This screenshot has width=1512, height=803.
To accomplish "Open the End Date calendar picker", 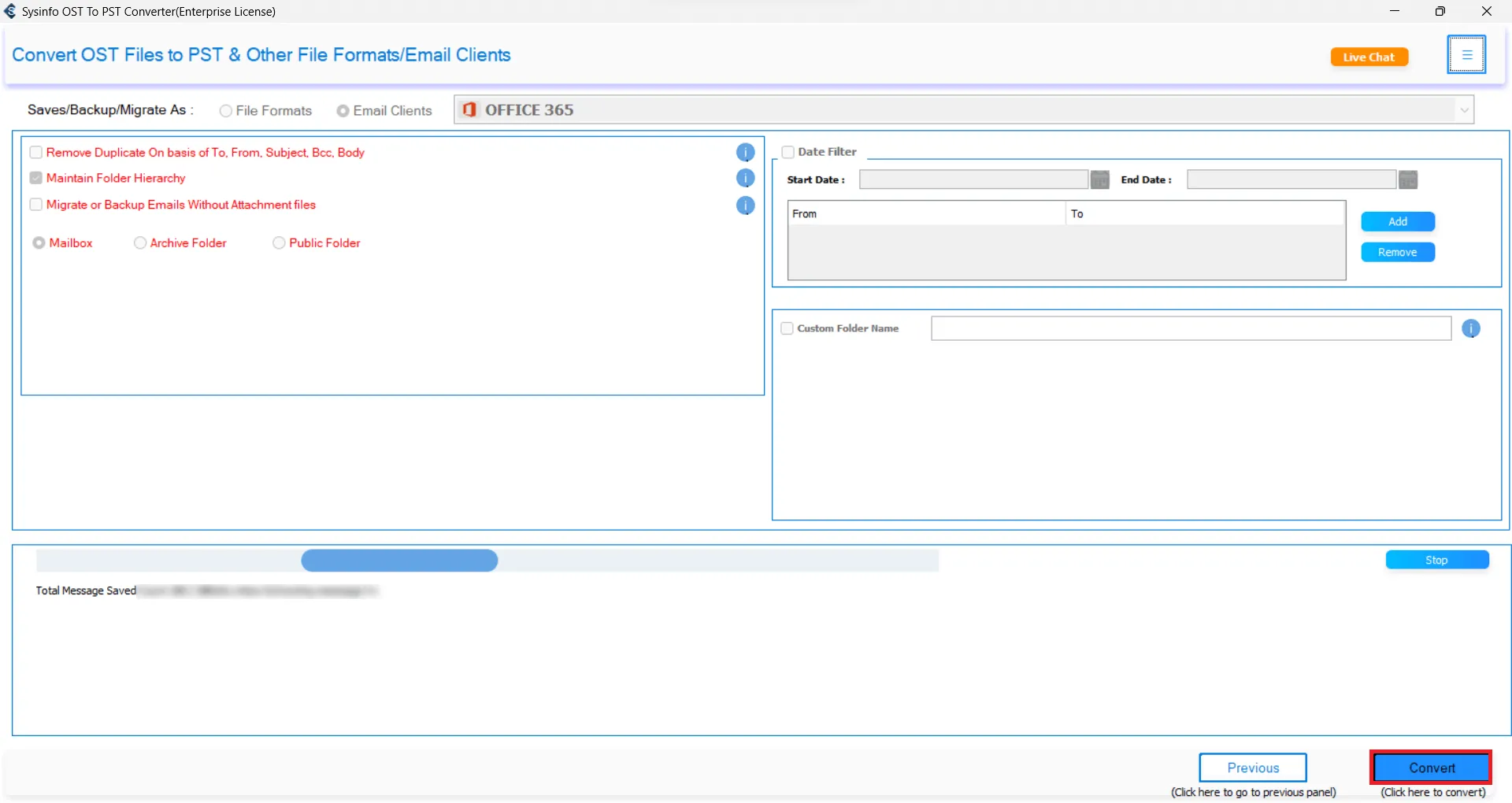I will [1407, 180].
